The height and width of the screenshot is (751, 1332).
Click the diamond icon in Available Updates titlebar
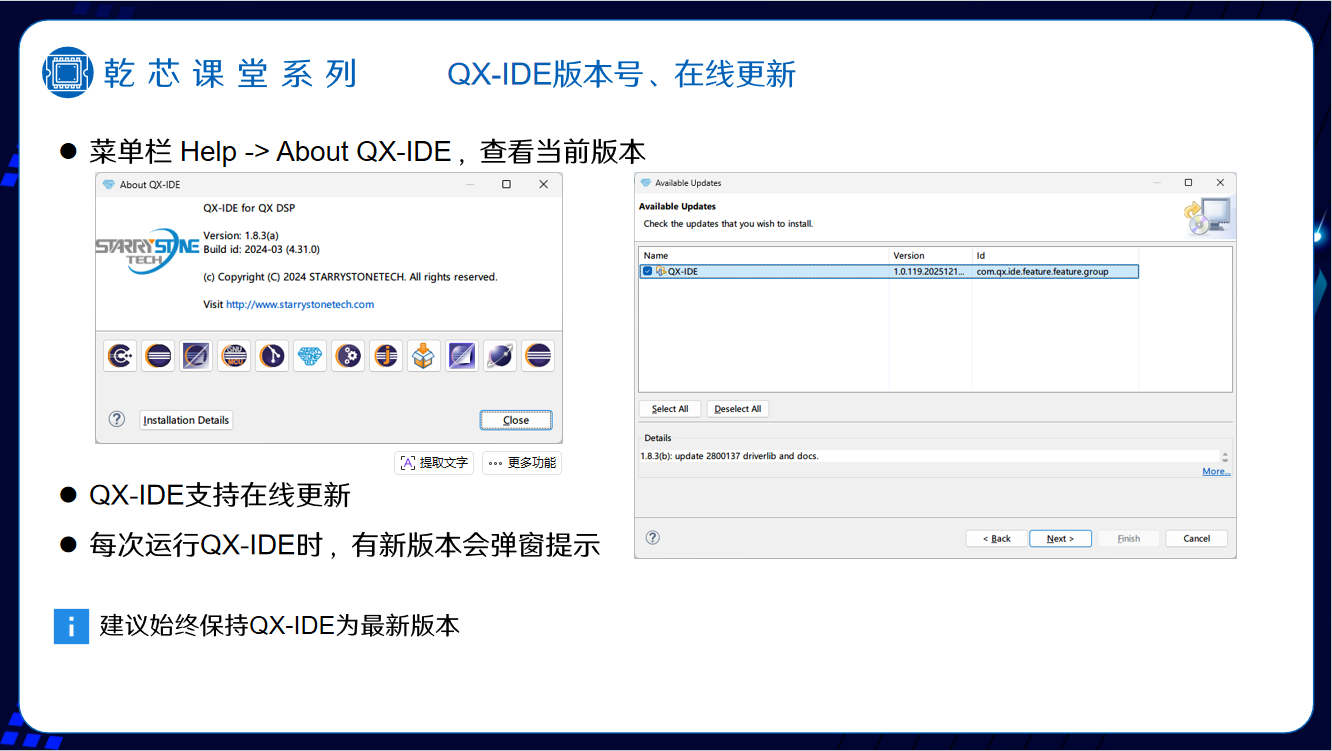(646, 183)
